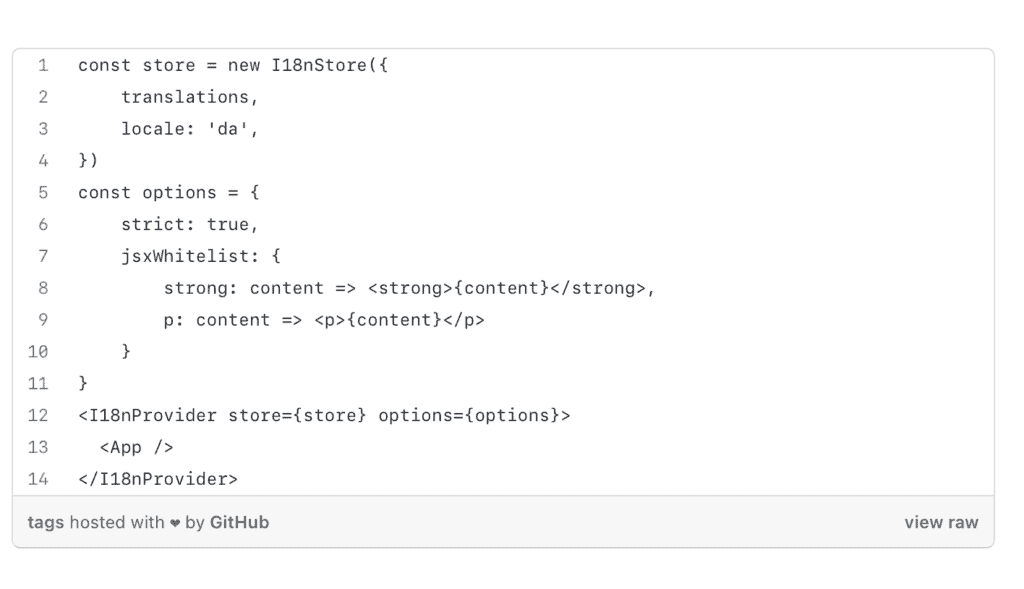
Task: Select line number 5
Action: coord(43,192)
